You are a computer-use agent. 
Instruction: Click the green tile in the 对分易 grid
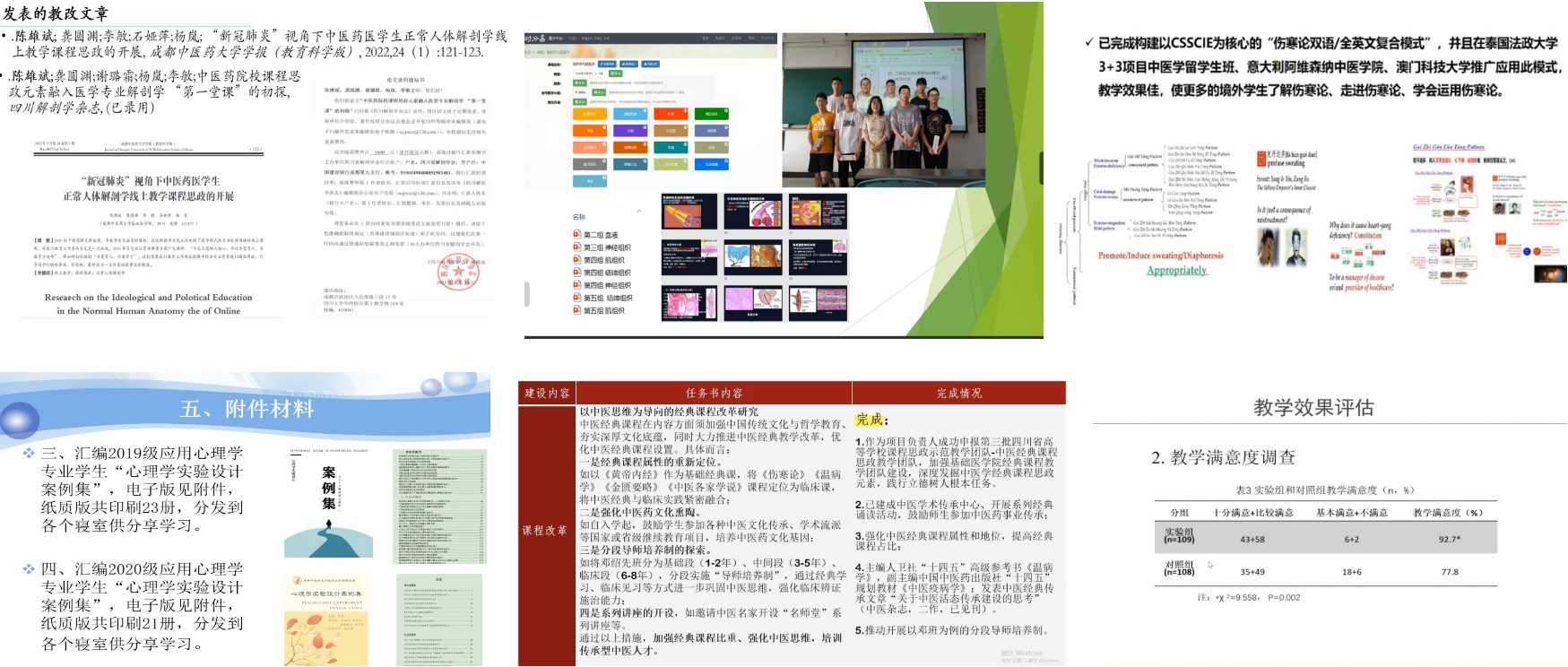pyautogui.click(x=711, y=114)
